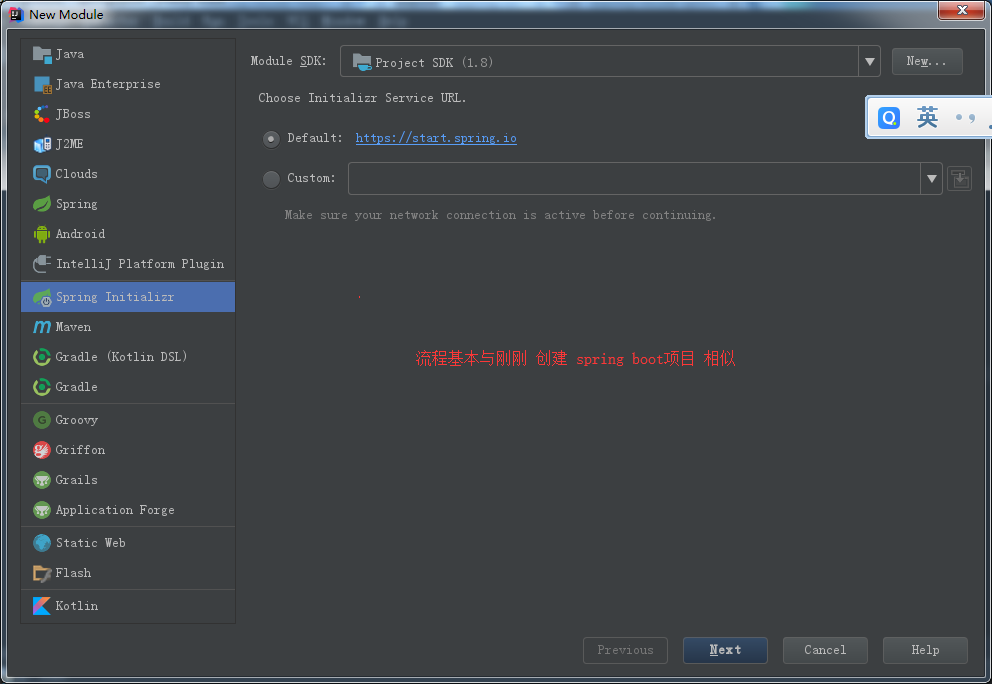
Task: Select the Groovy G icon
Action: pyautogui.click(x=42, y=420)
